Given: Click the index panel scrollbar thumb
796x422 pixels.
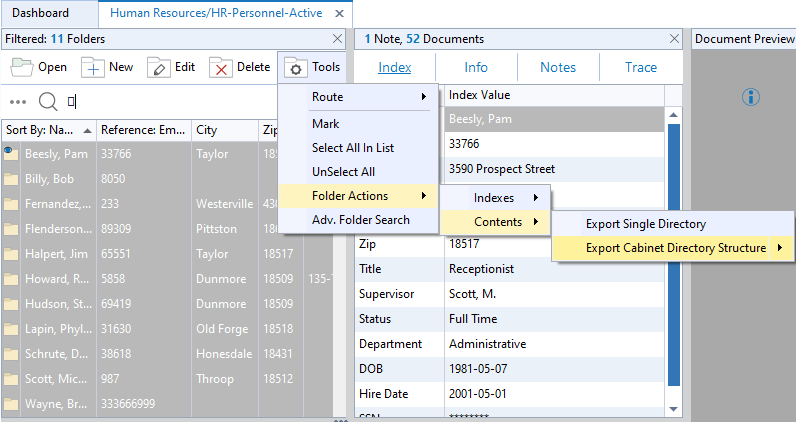Looking at the screenshot, I should pyautogui.click(x=674, y=254).
